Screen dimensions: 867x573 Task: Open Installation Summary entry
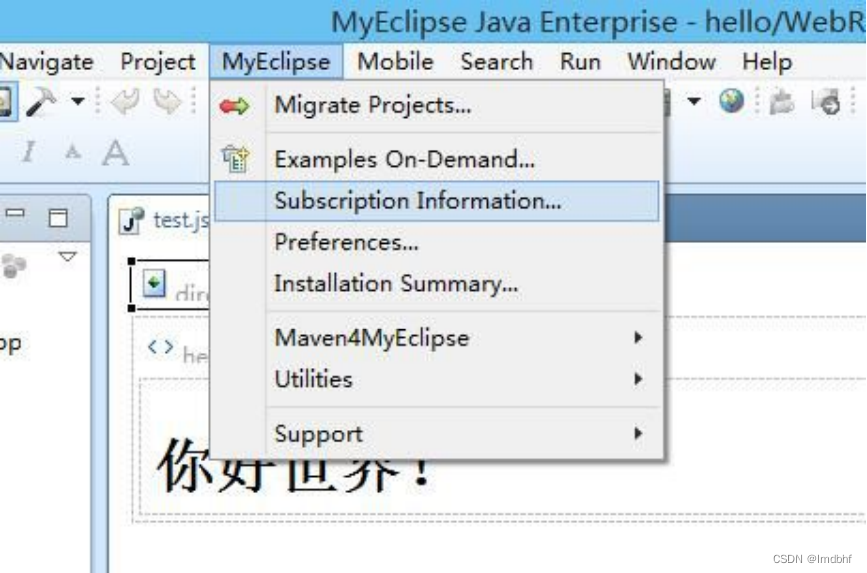(x=437, y=284)
